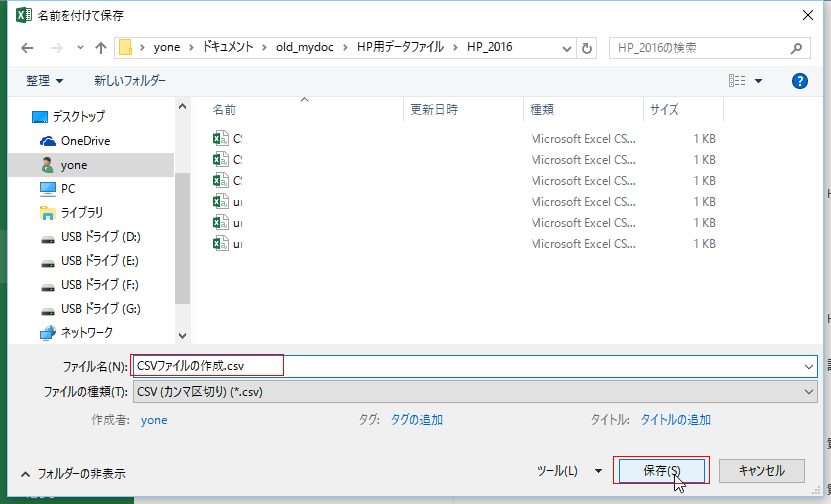Viewport: 831px width, 504px height.
Task: Open the view options dropdown arrow
Action: click(x=758, y=81)
